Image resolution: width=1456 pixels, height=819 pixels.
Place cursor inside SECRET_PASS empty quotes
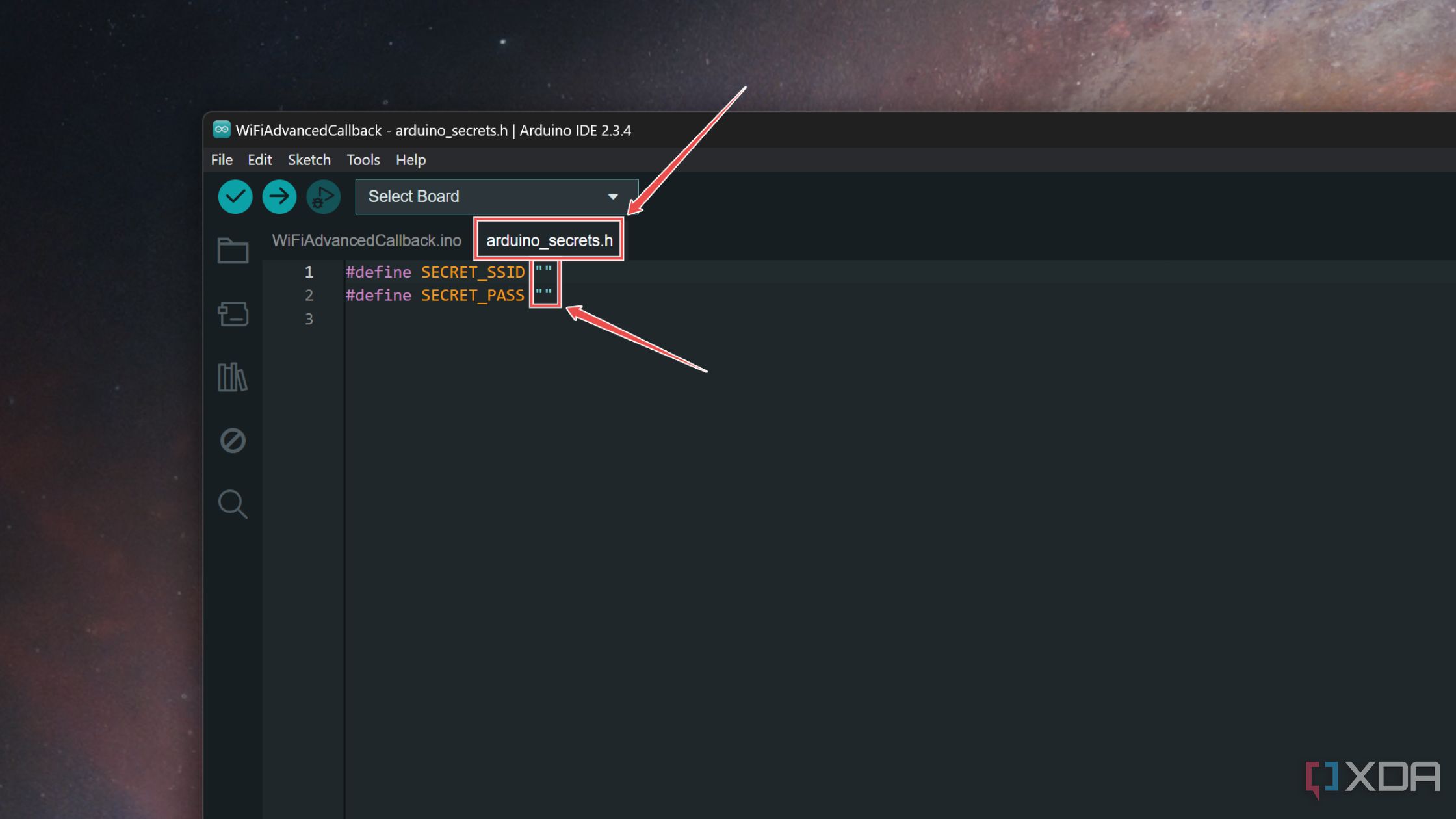coord(543,294)
